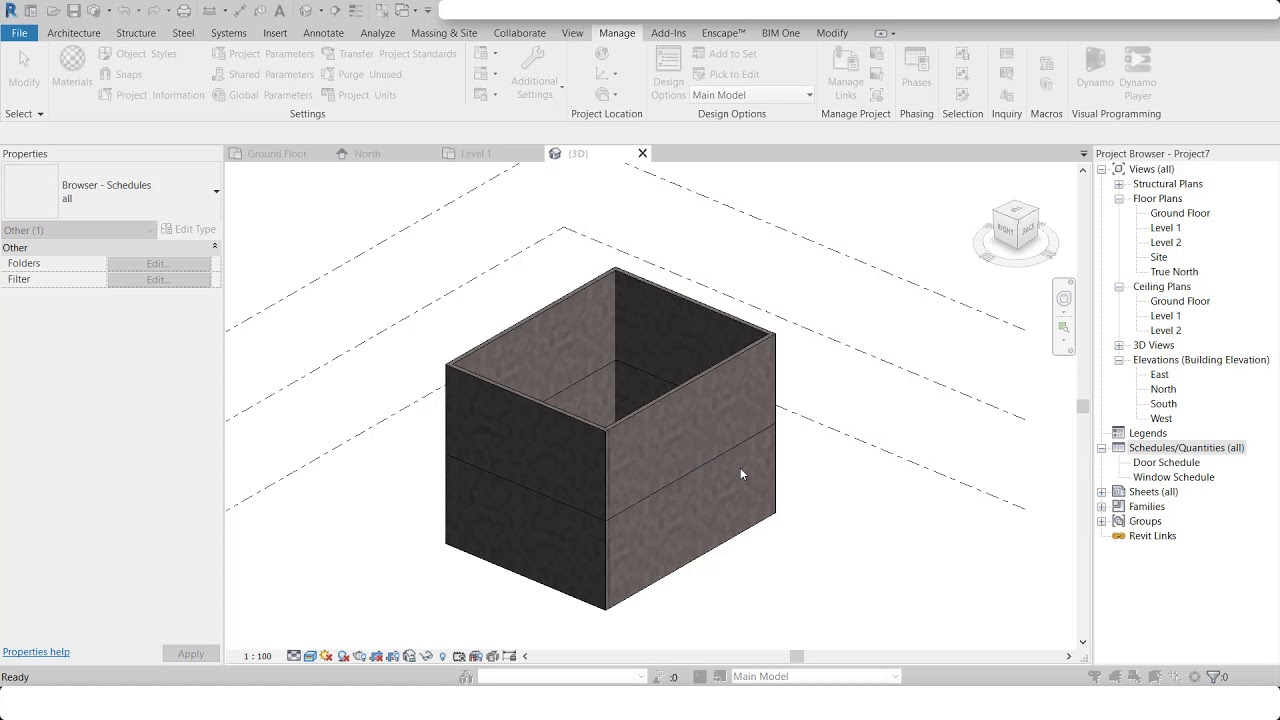Click Transfer Project Standards
The image size is (1280, 720).
389,54
